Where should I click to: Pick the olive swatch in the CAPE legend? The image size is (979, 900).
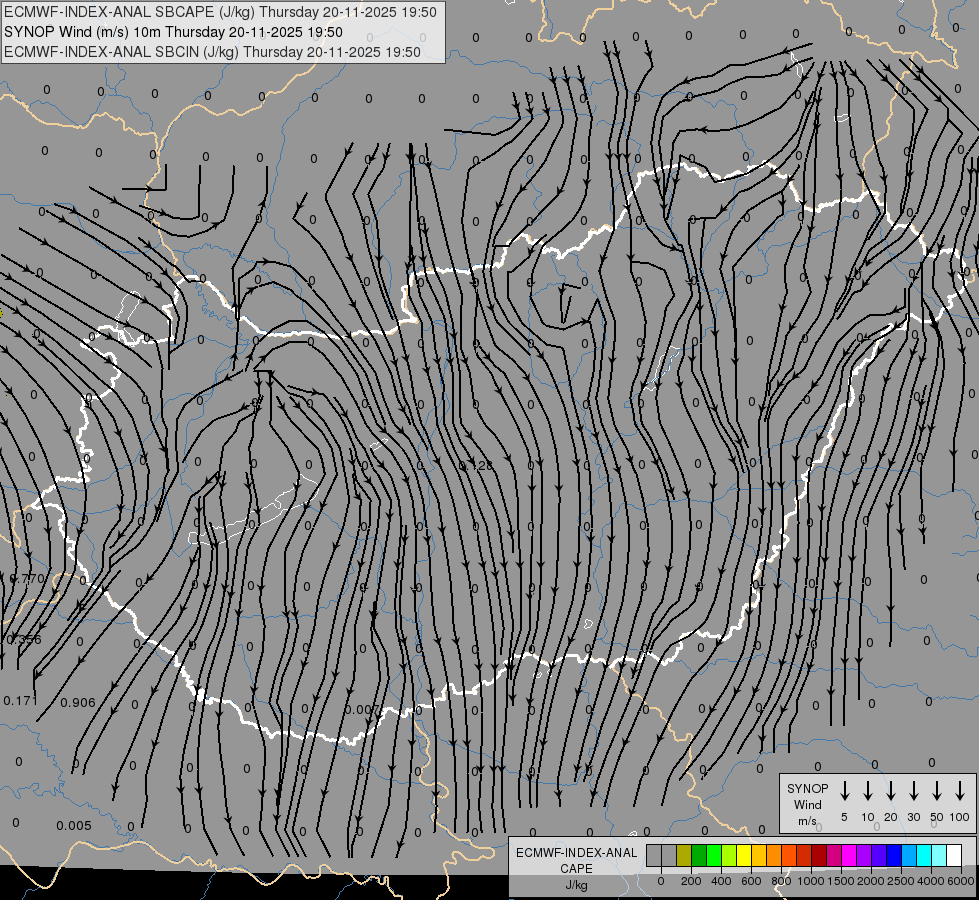(x=684, y=855)
